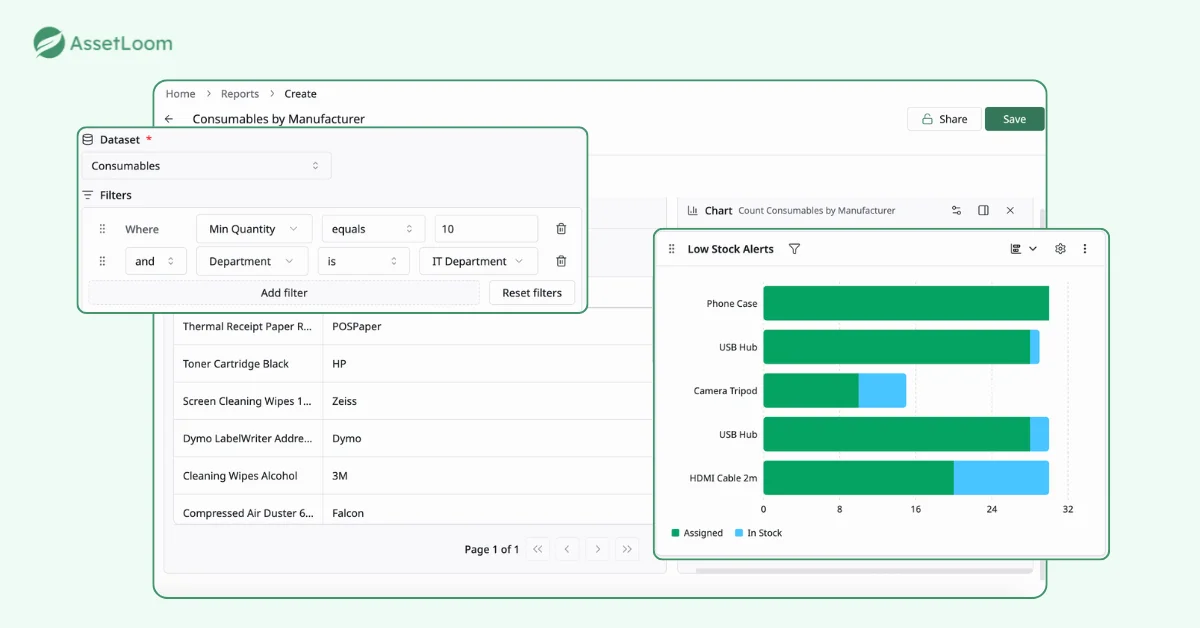Go to the next page
Screen dimensions: 1200x628
click(x=597, y=549)
